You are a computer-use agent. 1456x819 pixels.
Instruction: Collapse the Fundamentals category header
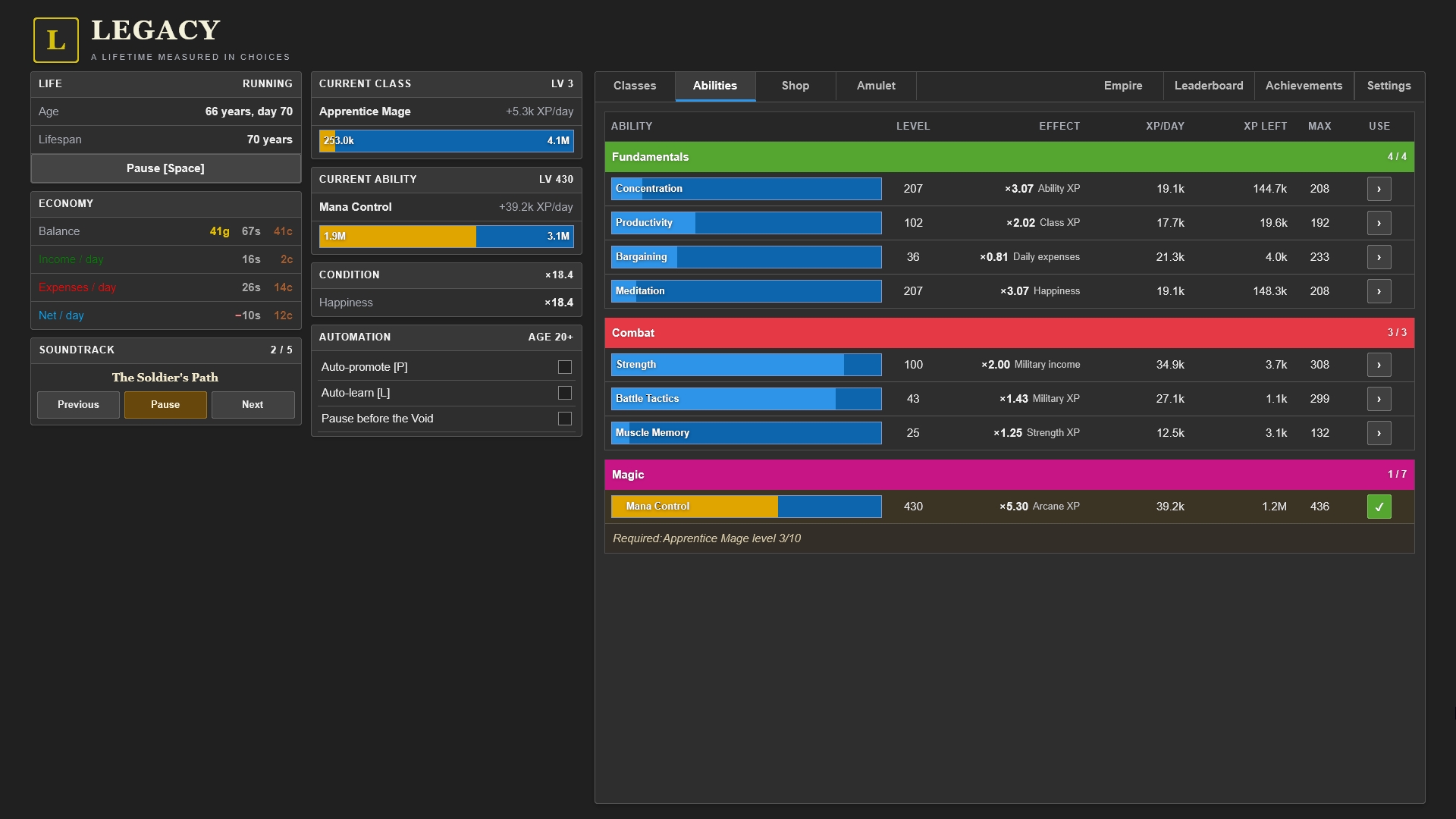pyautogui.click(x=1009, y=157)
